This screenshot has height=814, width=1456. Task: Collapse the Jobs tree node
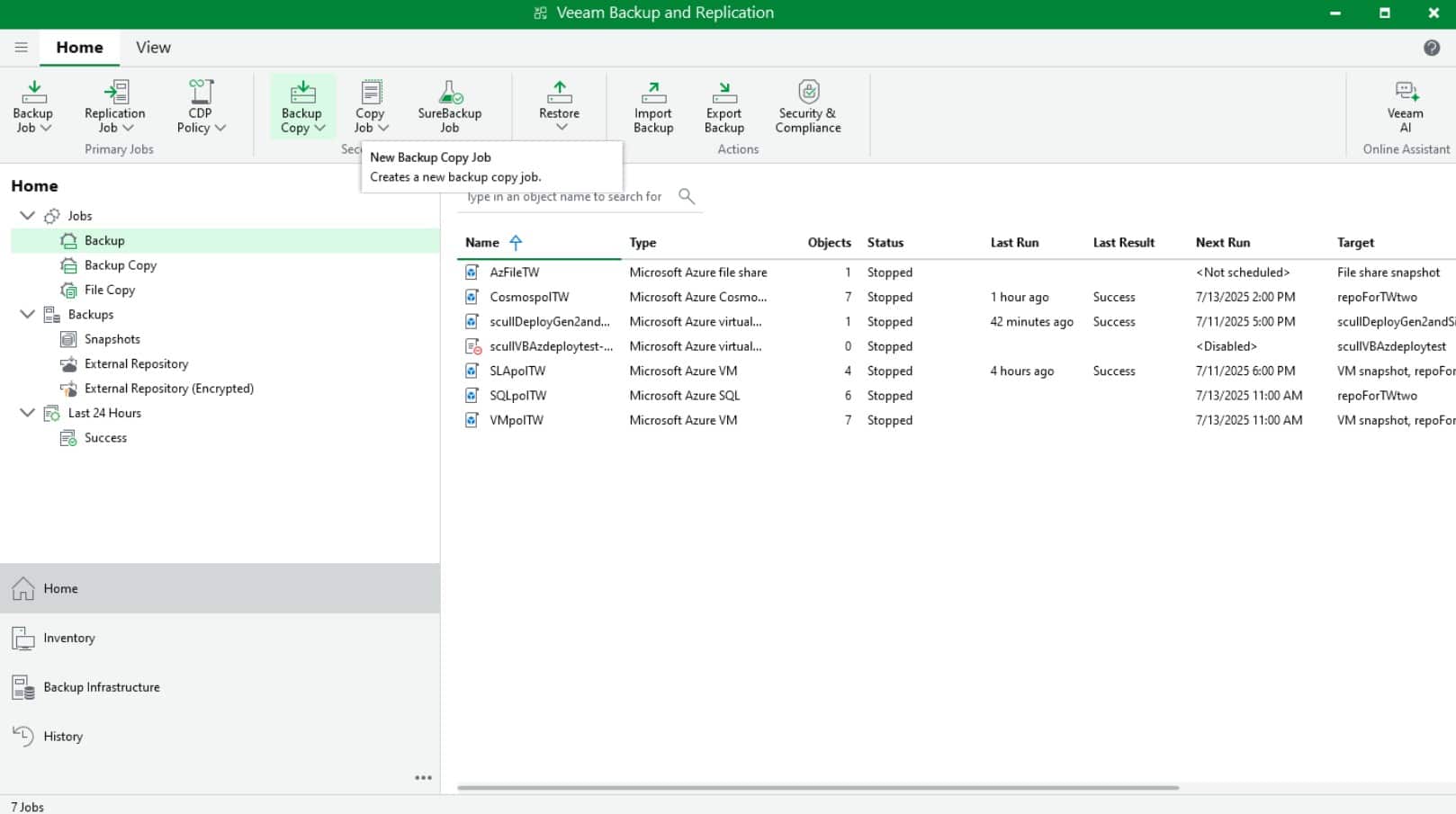point(27,216)
